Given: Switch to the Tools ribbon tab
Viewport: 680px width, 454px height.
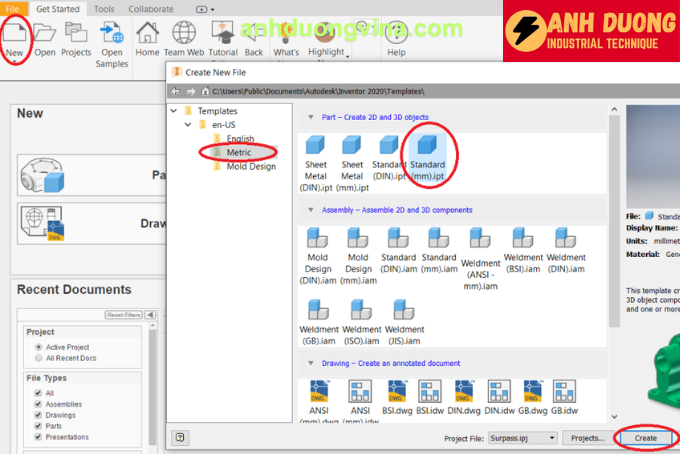Looking at the screenshot, I should point(104,8).
